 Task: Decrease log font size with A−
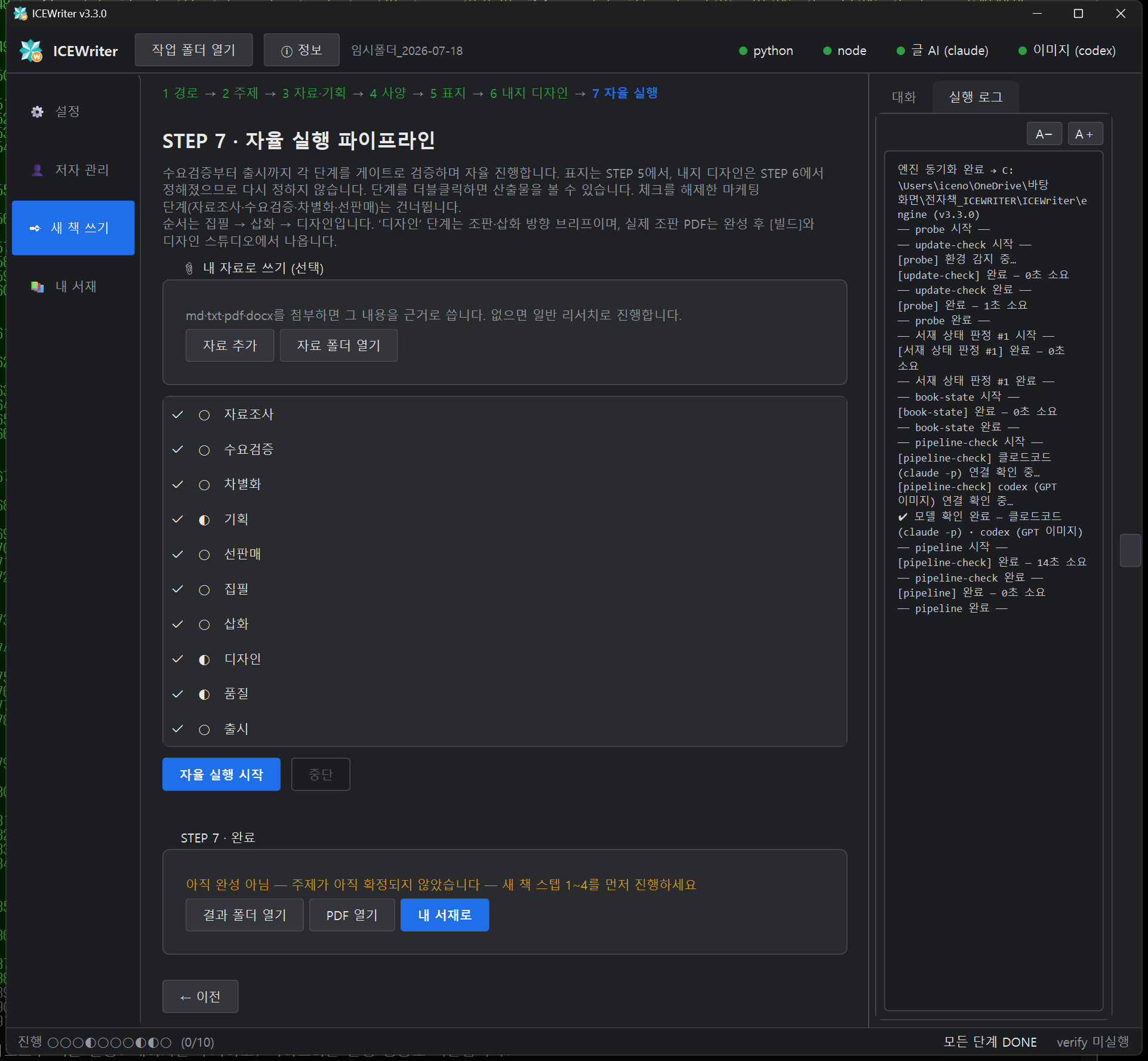pyautogui.click(x=1044, y=134)
